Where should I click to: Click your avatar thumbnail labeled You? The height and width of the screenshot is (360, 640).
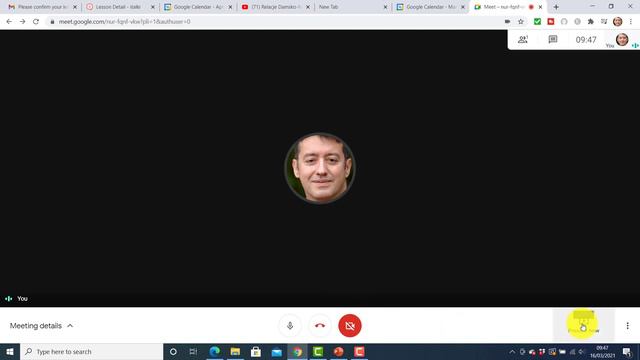[622, 40]
